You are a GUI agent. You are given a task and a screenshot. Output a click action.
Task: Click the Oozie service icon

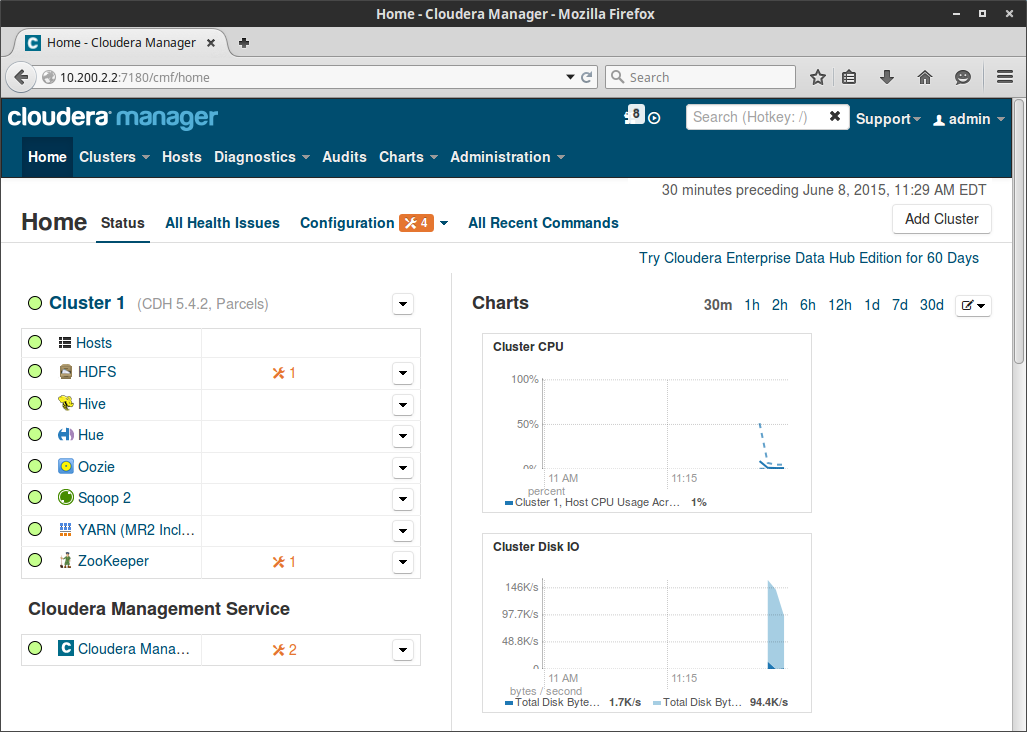point(65,466)
